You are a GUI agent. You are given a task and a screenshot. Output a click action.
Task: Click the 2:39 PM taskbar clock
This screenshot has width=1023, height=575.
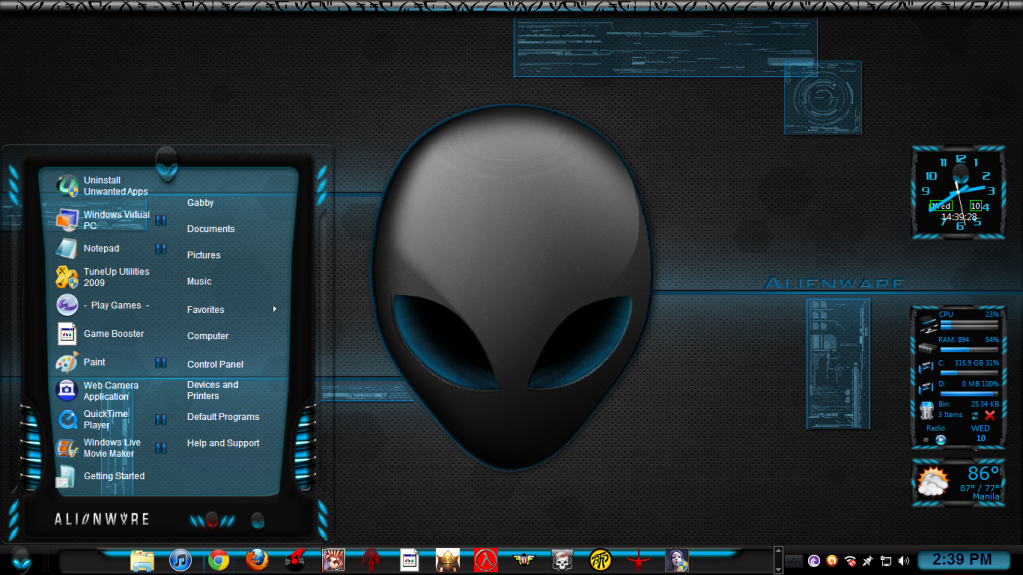[962, 559]
